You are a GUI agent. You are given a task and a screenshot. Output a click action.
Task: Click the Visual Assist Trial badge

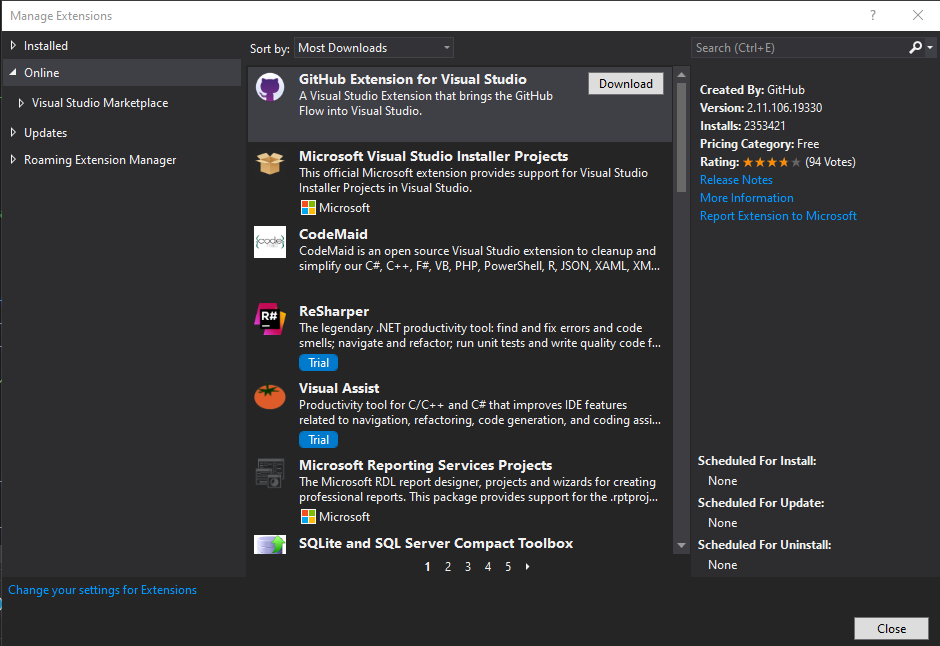318,439
